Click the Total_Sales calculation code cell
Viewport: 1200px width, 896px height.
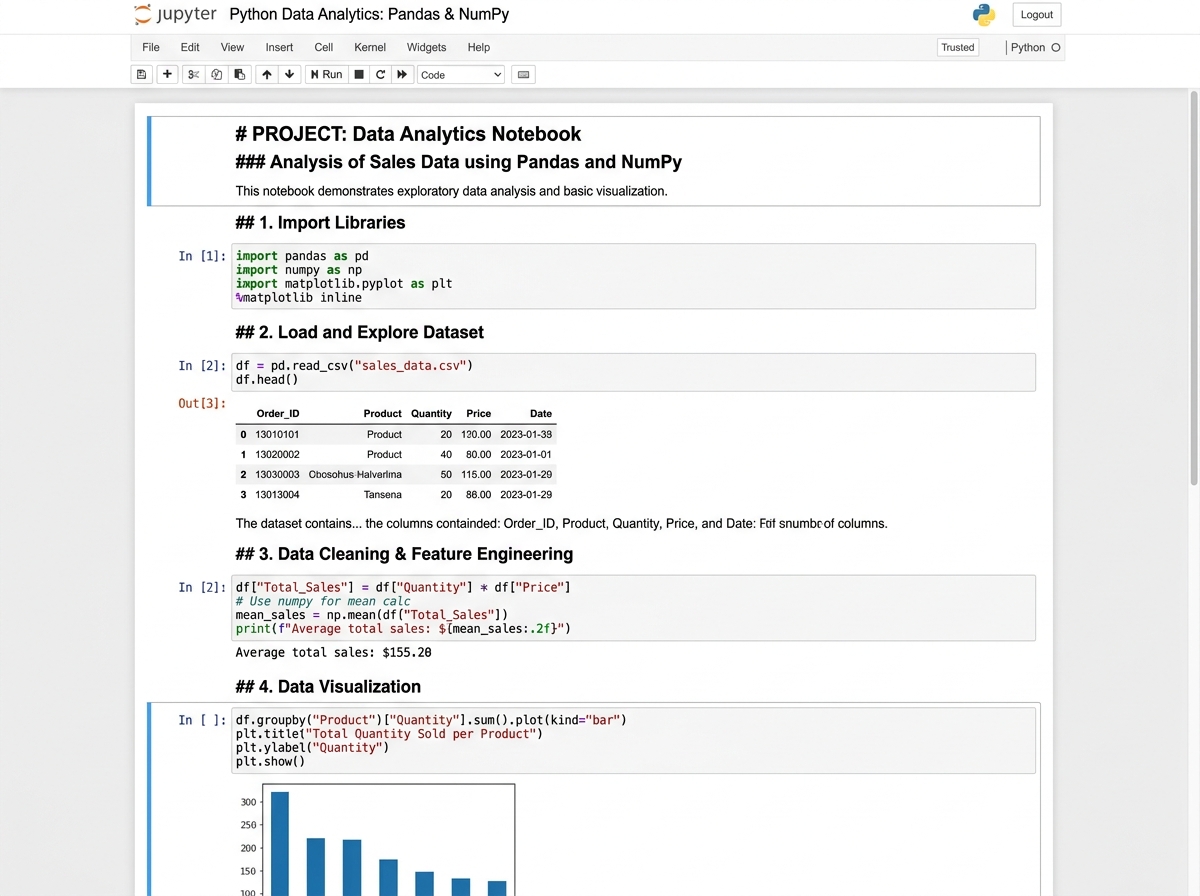click(633, 608)
